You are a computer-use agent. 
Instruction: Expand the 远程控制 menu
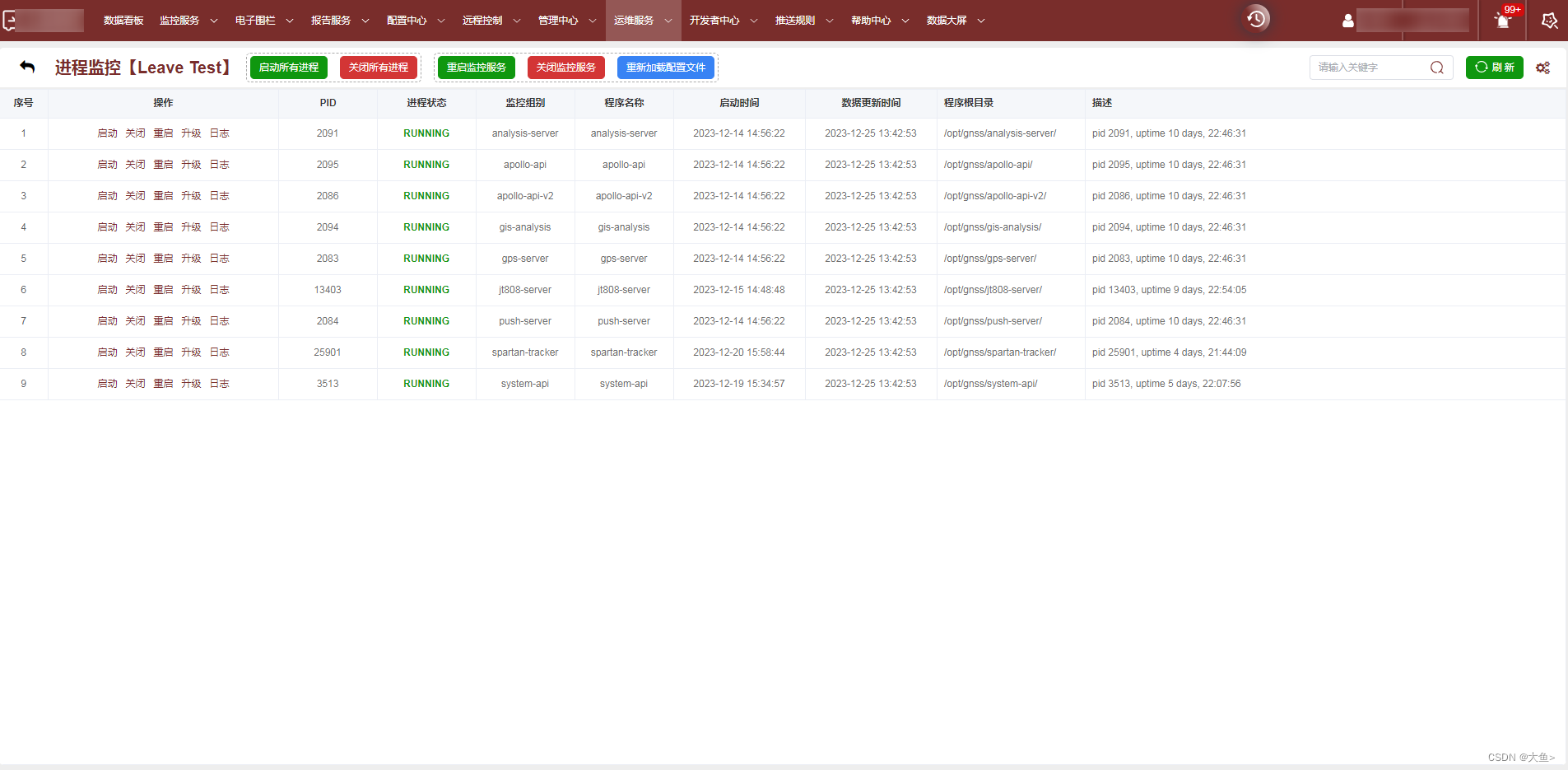pos(491,21)
